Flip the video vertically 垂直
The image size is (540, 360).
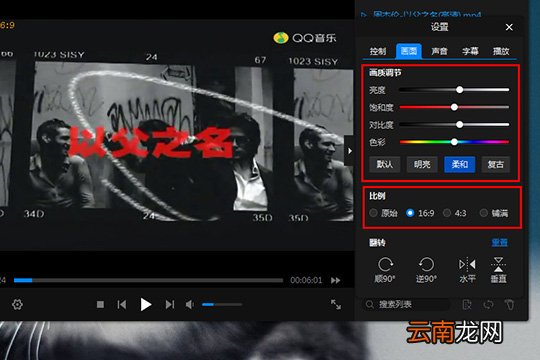498,270
